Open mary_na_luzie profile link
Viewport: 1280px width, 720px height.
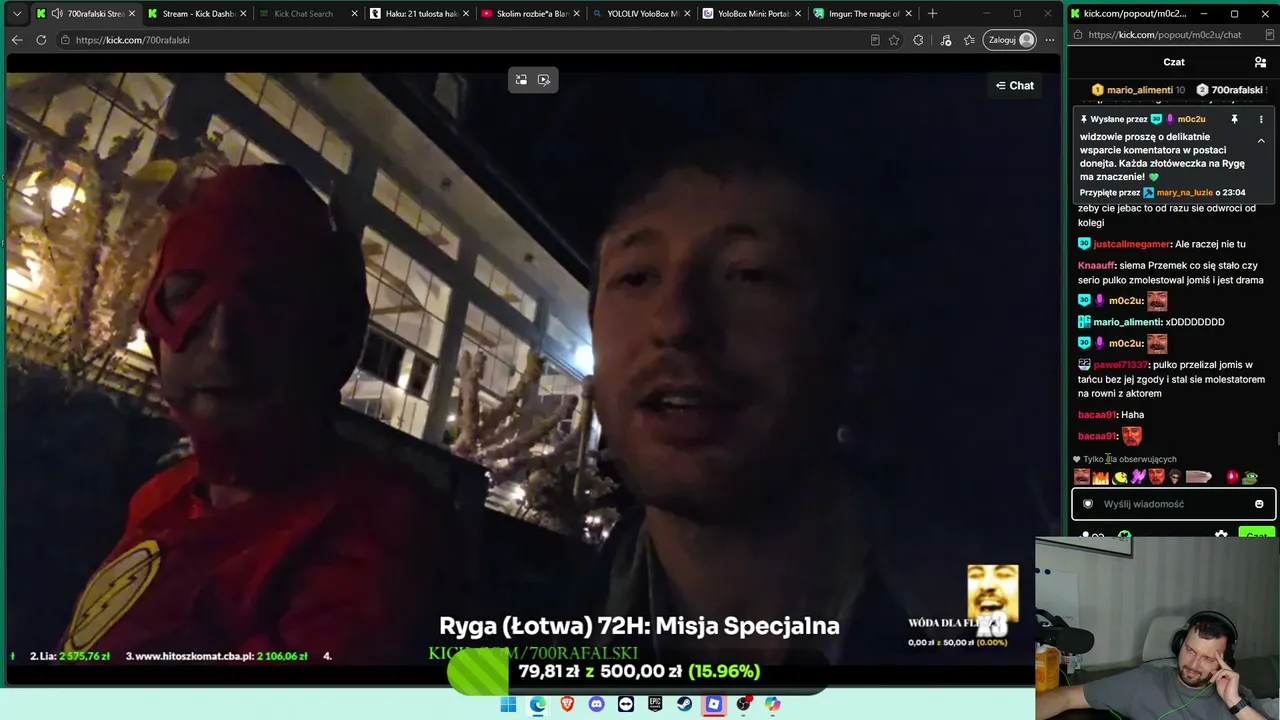tap(1184, 192)
